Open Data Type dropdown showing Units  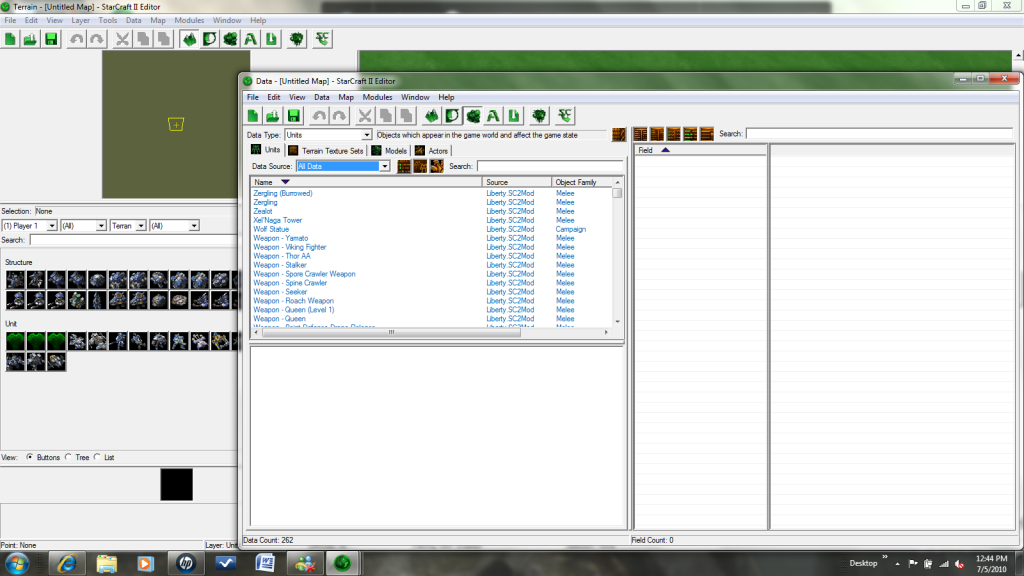tap(328, 135)
